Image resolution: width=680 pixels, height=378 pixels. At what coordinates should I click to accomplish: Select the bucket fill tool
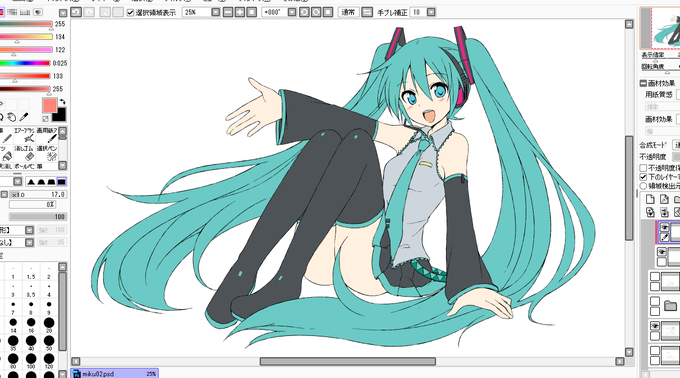6,153
